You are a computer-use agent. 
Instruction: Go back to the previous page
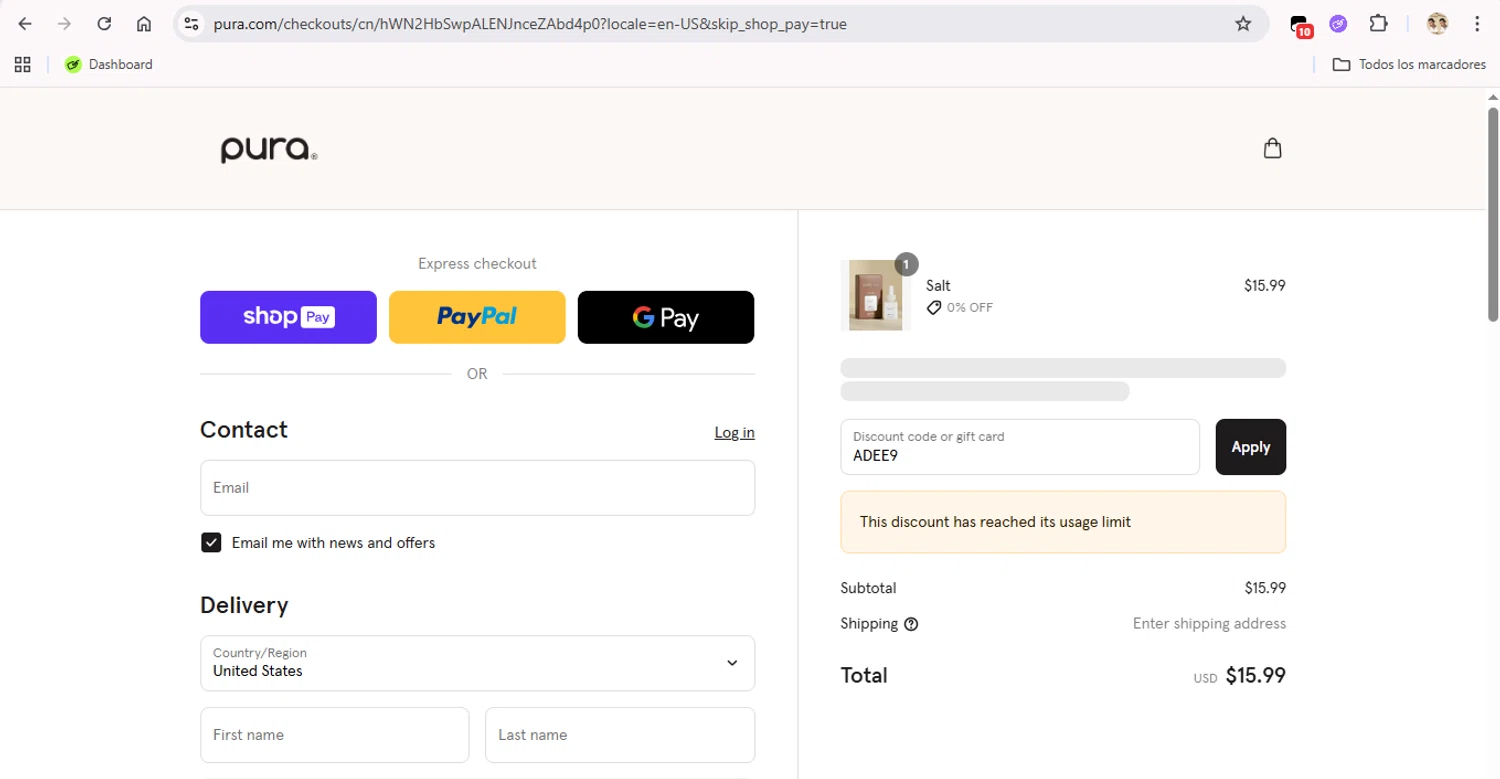click(x=25, y=24)
